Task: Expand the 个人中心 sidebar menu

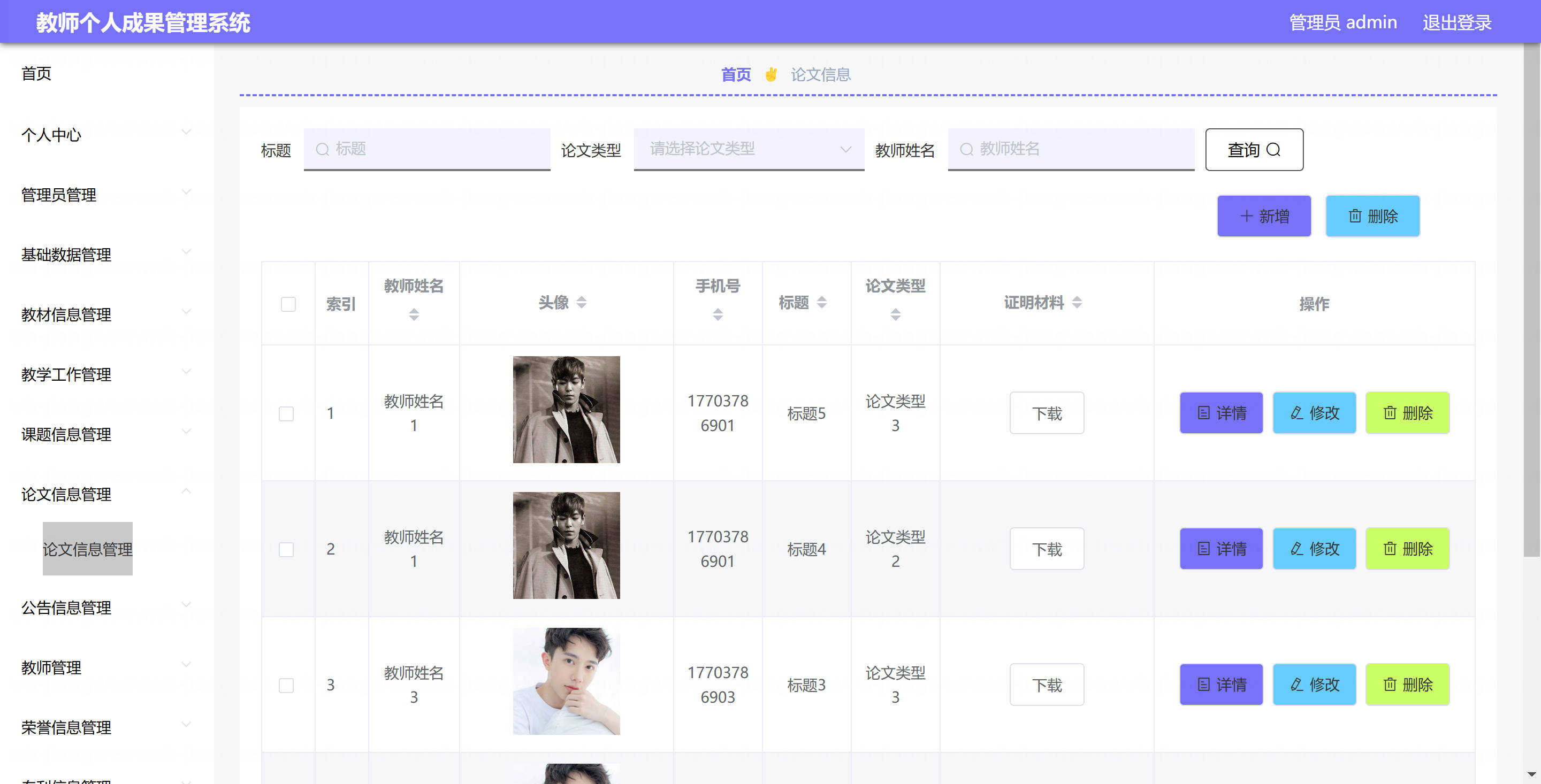Action: pos(106,135)
